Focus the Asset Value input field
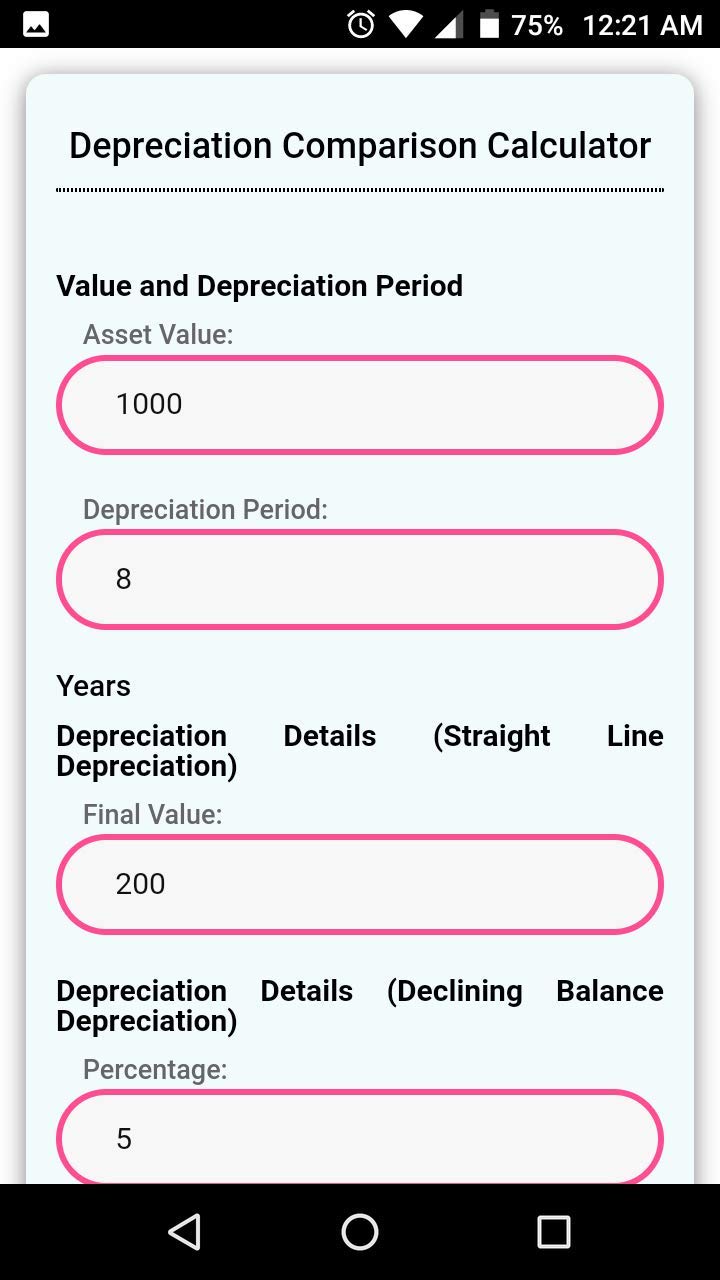Screen dimensions: 720x1280 click(360, 405)
